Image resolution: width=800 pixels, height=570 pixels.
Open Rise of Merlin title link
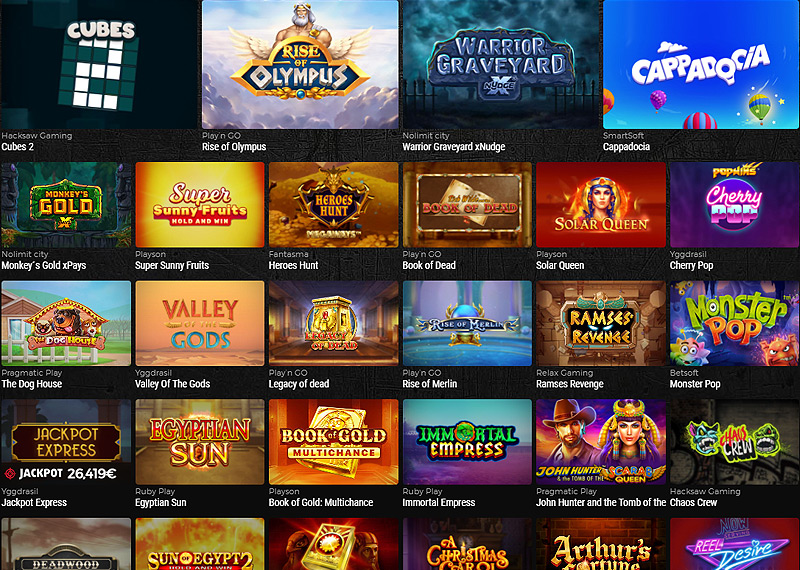[430, 384]
